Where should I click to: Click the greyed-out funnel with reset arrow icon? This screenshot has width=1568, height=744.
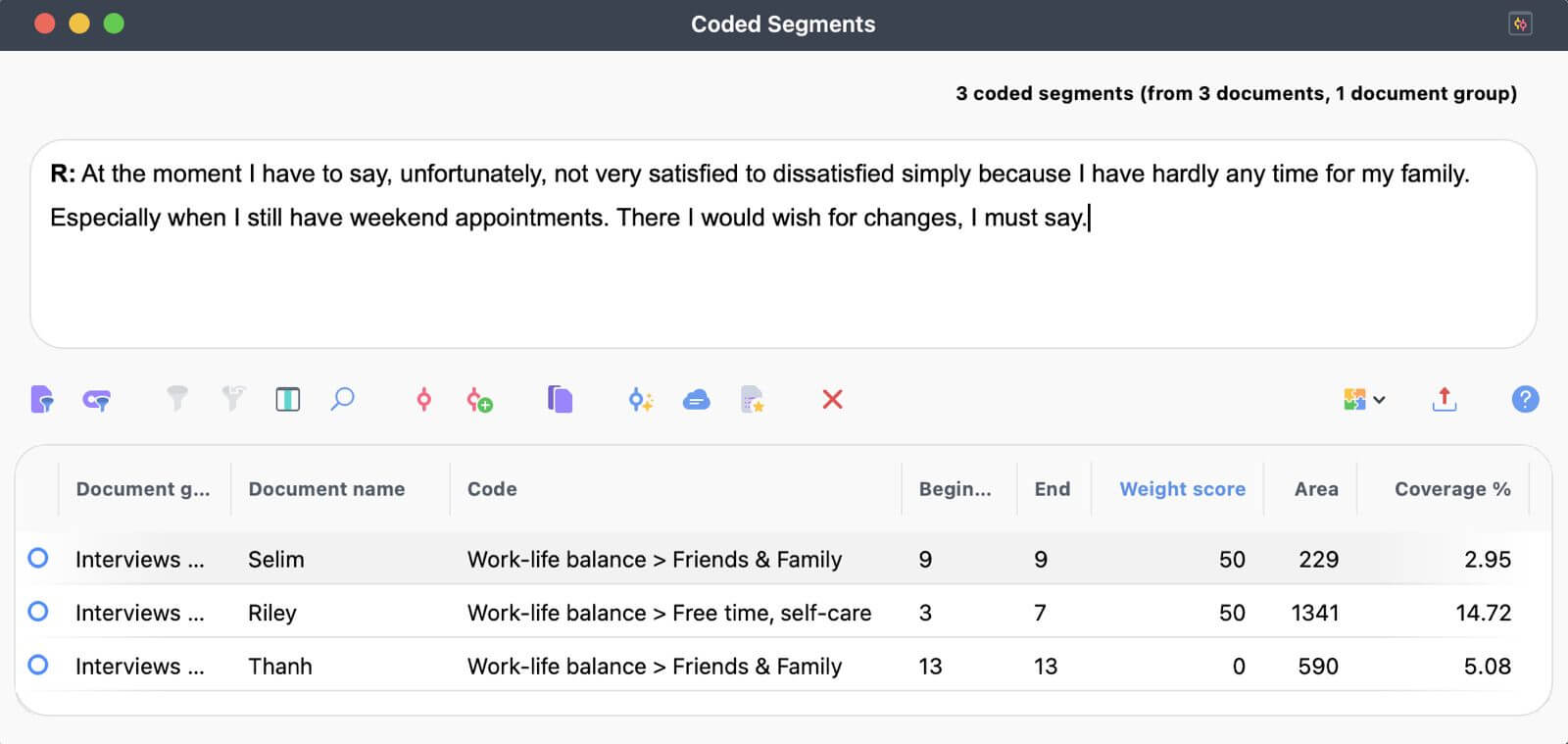[233, 398]
